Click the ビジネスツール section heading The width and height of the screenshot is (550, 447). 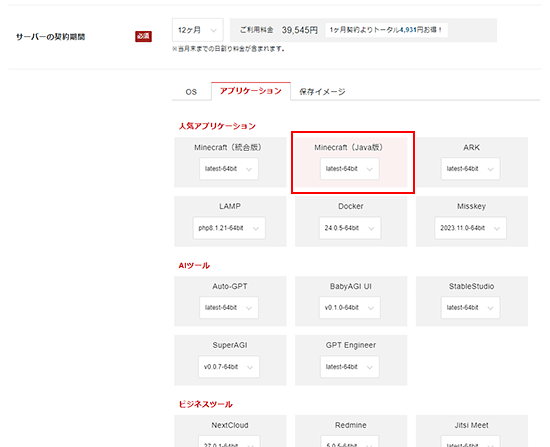206,405
